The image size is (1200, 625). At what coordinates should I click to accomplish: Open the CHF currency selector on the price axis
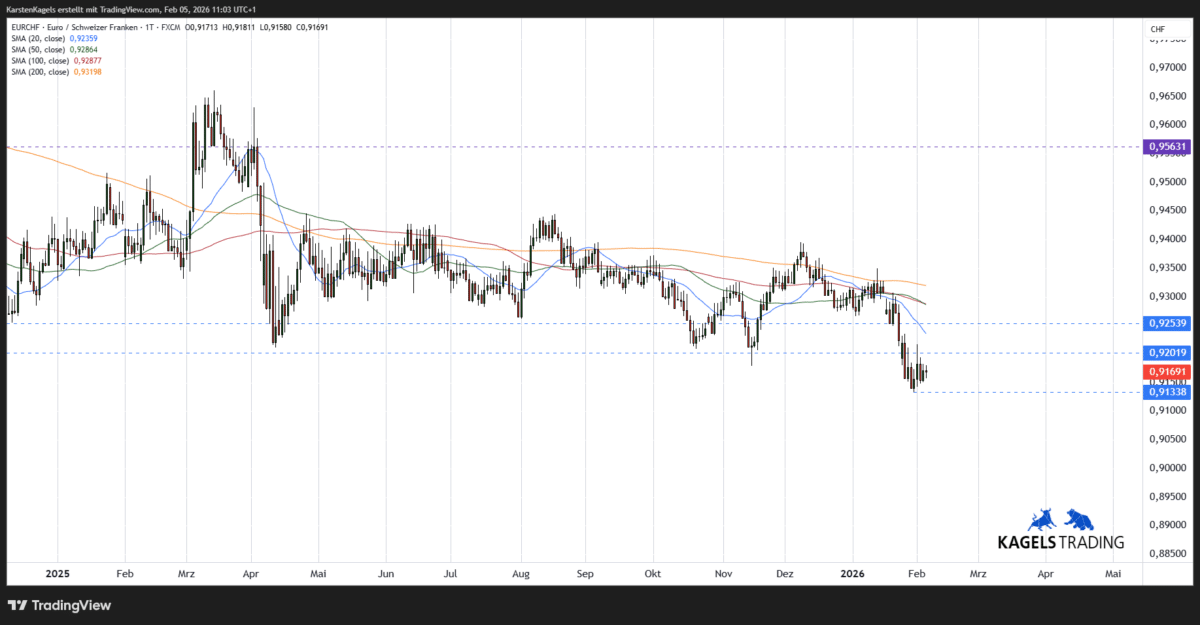pos(1158,29)
